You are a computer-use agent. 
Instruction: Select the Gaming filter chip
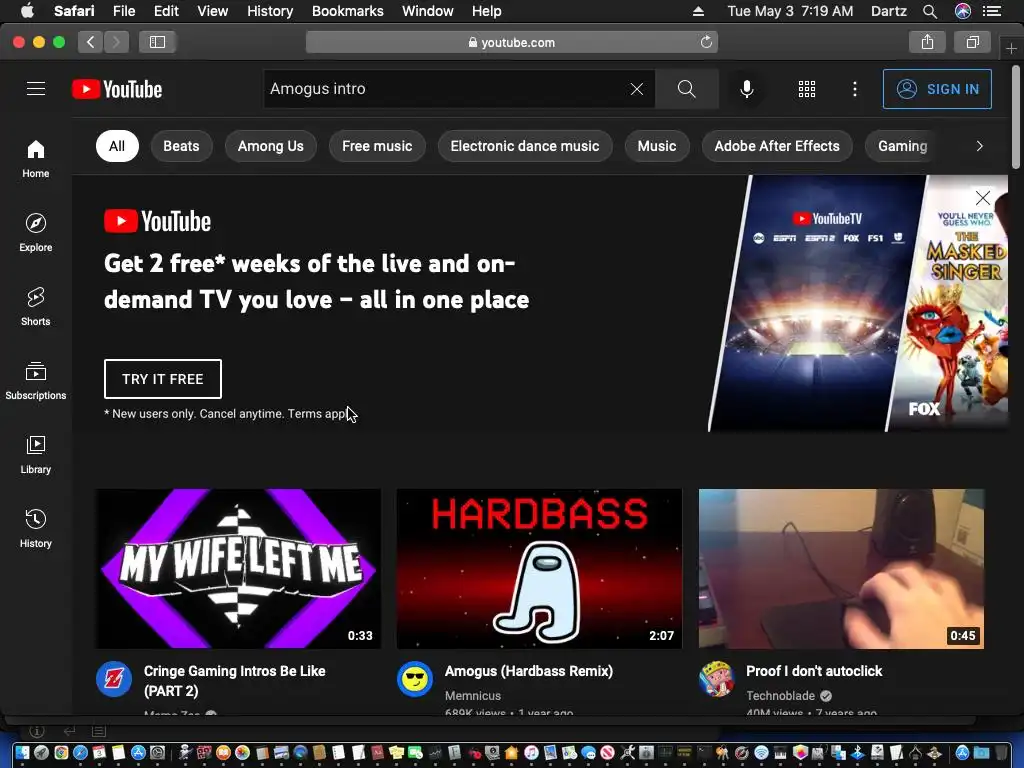[x=902, y=146]
